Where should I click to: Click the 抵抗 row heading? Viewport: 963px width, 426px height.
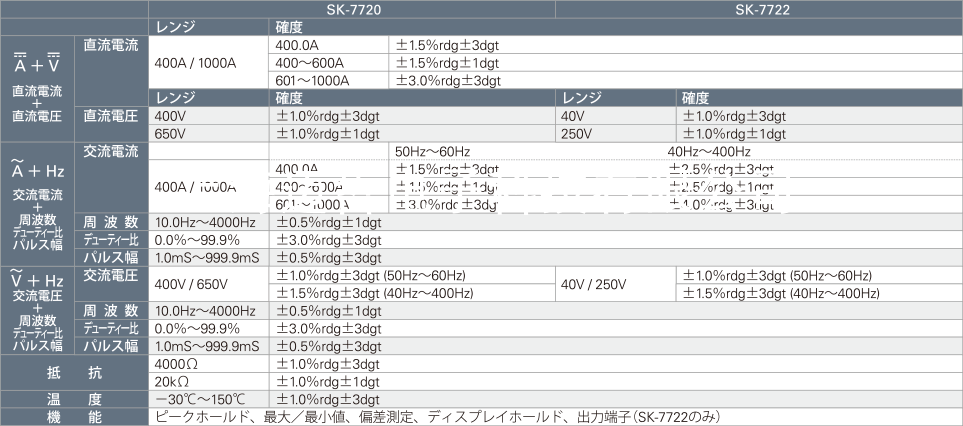(74, 372)
